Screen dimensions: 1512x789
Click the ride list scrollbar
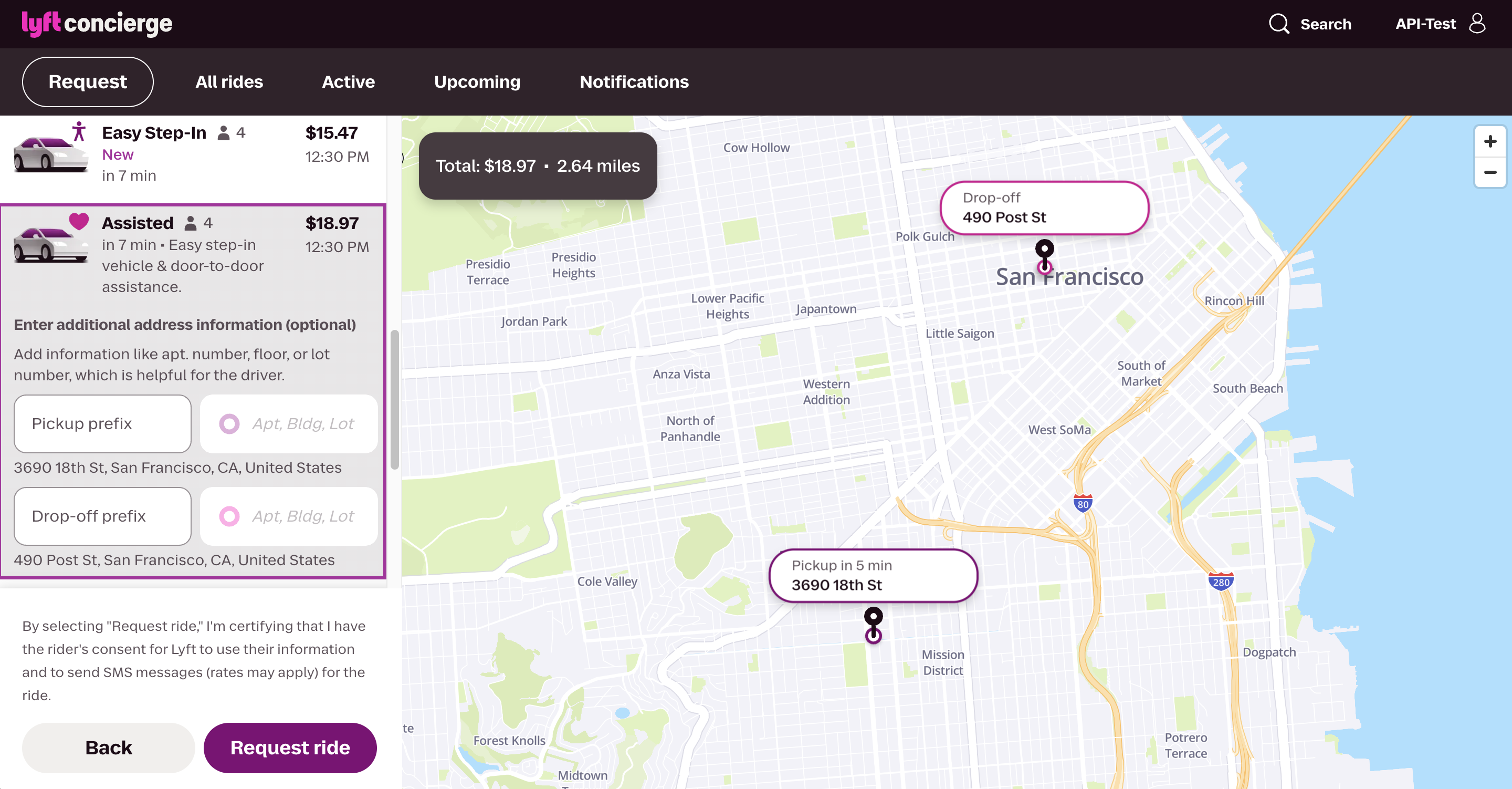[394, 400]
